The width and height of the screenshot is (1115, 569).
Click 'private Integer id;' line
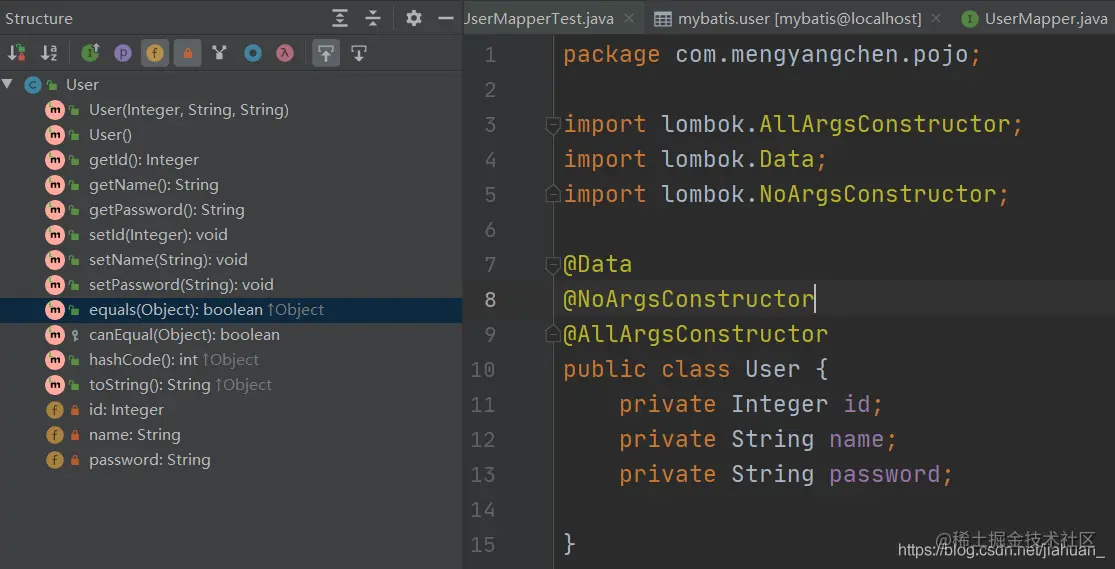(x=751, y=404)
